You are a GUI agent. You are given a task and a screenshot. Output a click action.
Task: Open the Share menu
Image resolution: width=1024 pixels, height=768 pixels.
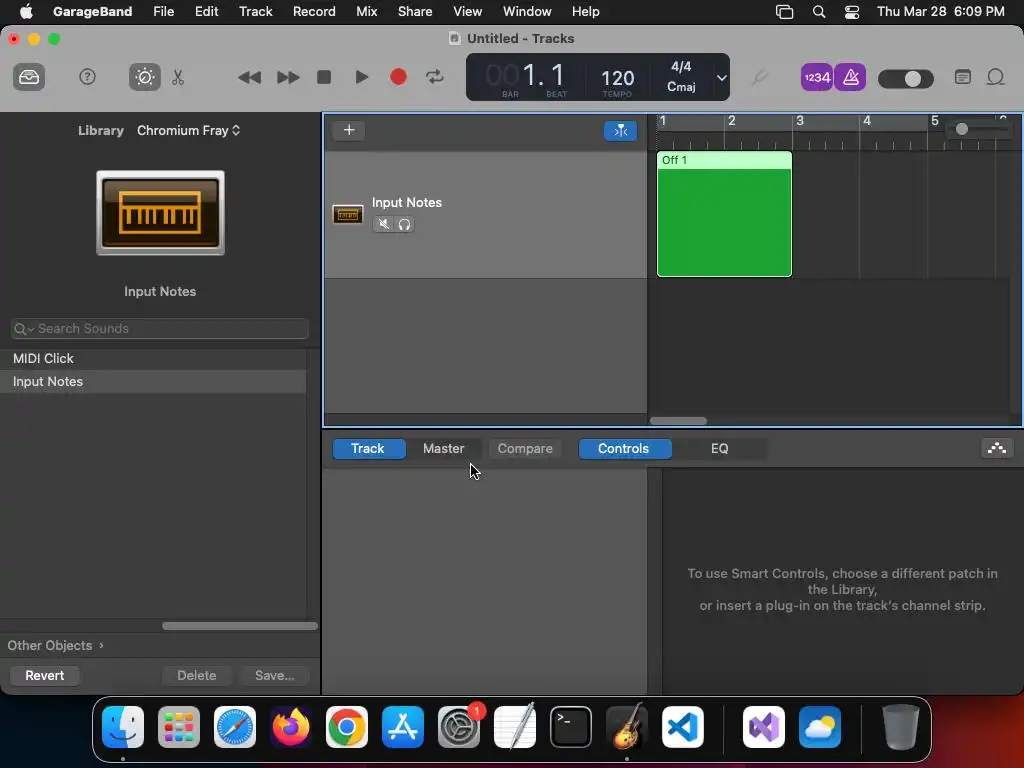pos(415,12)
